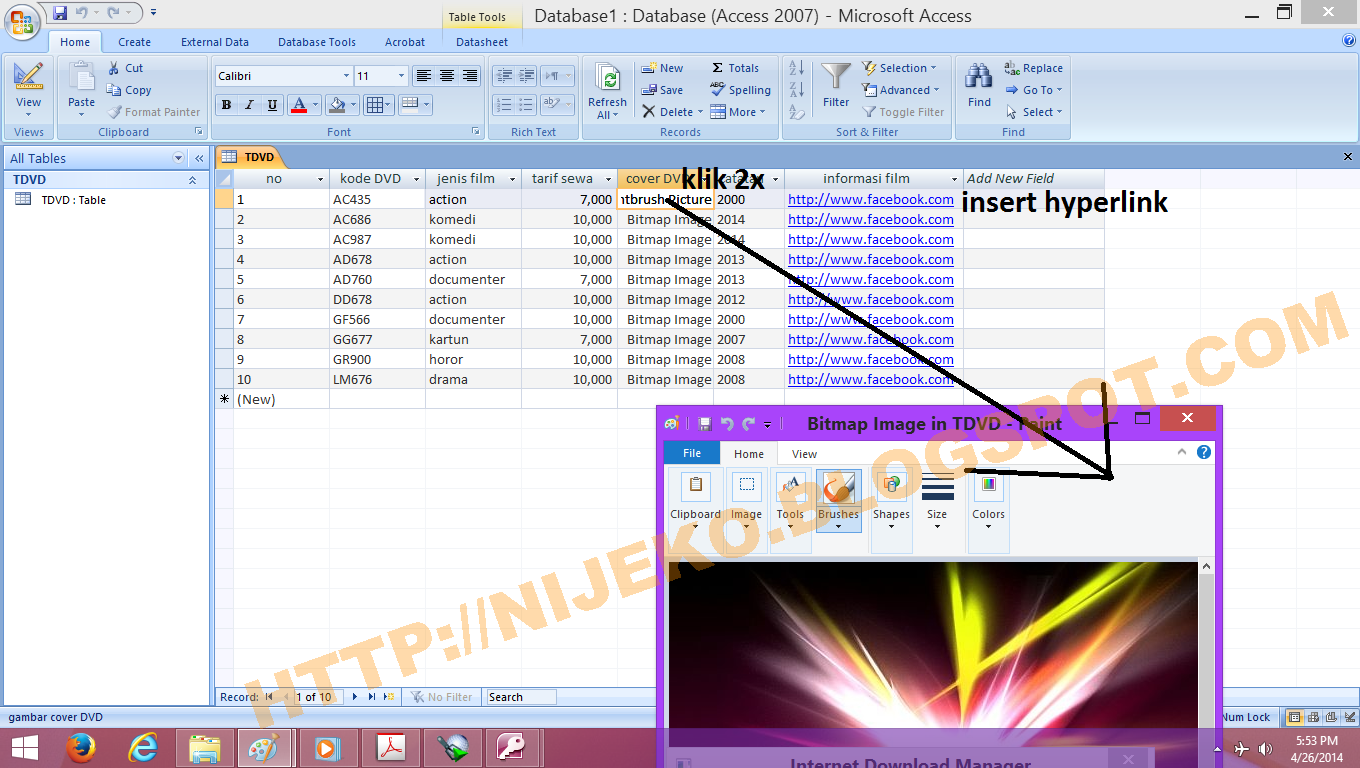This screenshot has height=768, width=1360.
Task: Click the Sort Descending icon
Action: coord(797,90)
